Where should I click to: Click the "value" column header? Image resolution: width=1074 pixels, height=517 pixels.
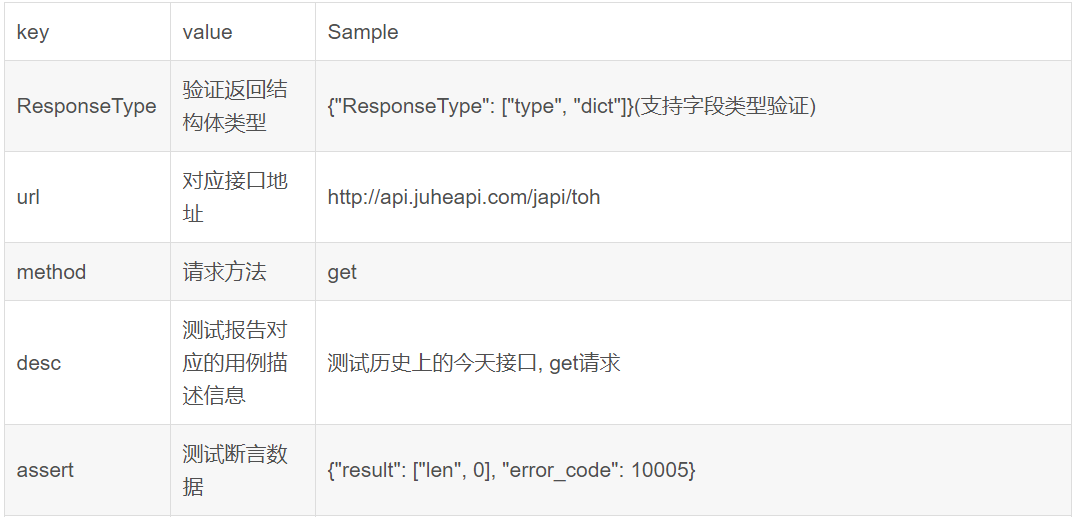pyautogui.click(x=207, y=32)
